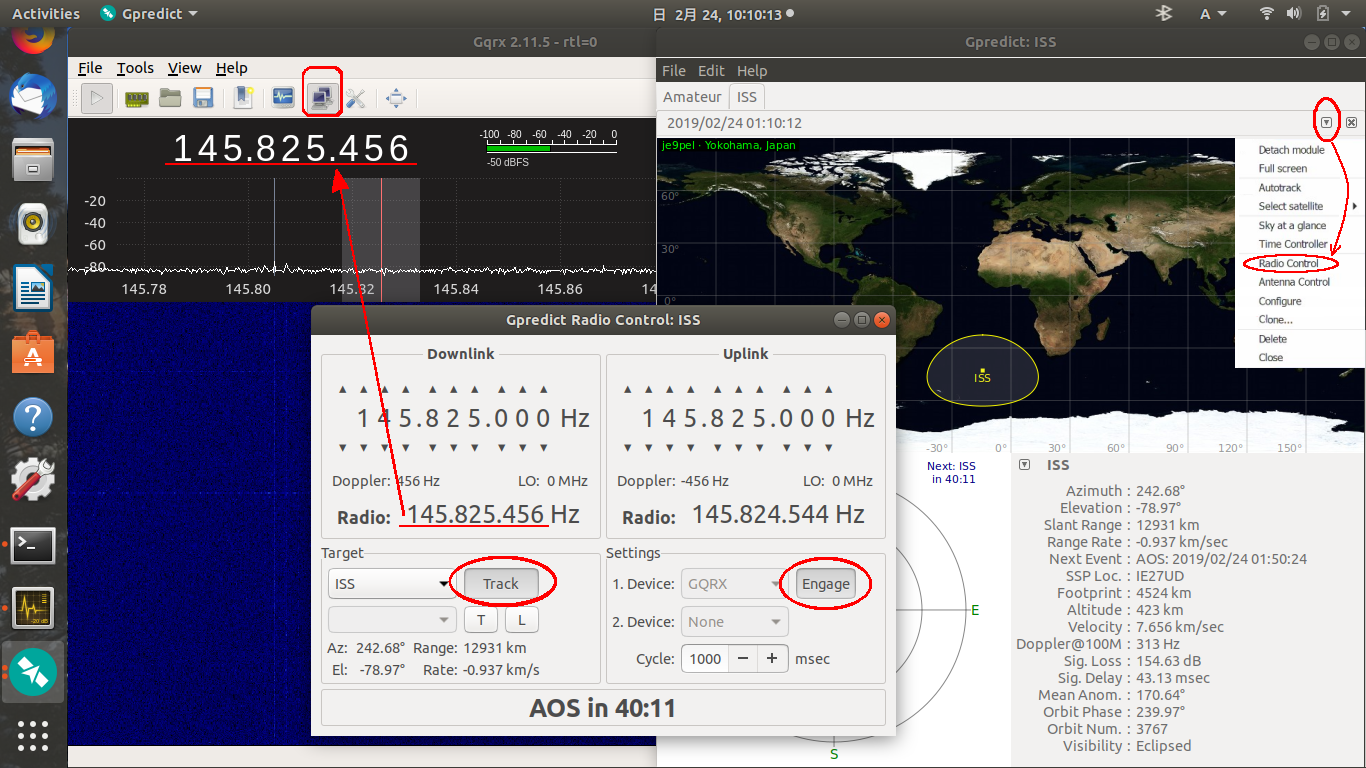Open Thunderbird from dock
This screenshot has height=768, width=1366.
33,98
